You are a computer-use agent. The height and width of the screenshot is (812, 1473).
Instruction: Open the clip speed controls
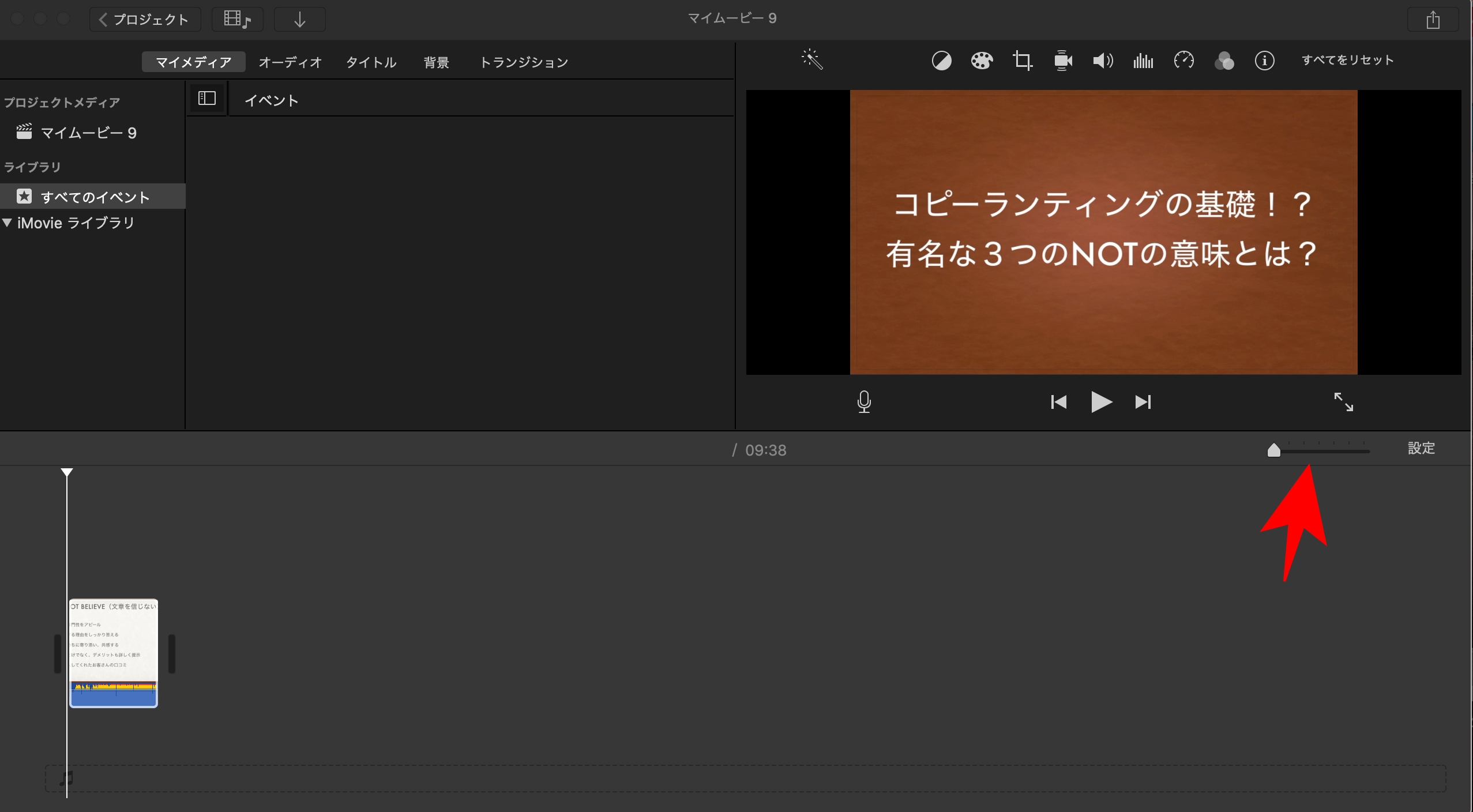[x=1183, y=60]
